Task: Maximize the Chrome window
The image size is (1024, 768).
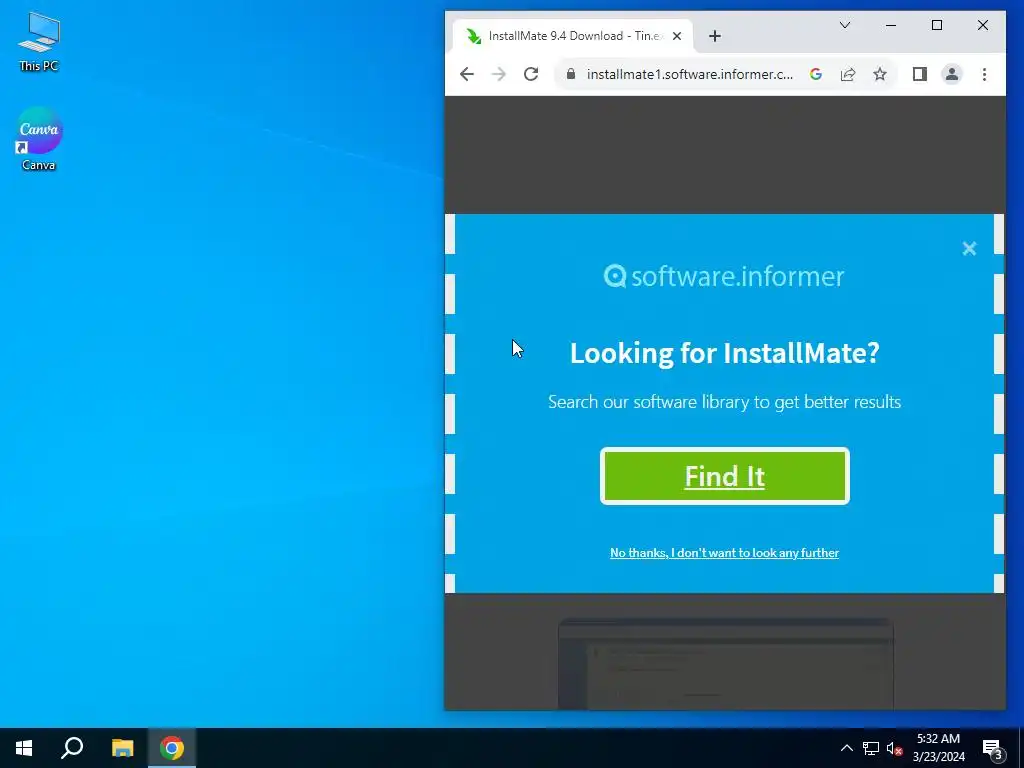Action: [936, 25]
